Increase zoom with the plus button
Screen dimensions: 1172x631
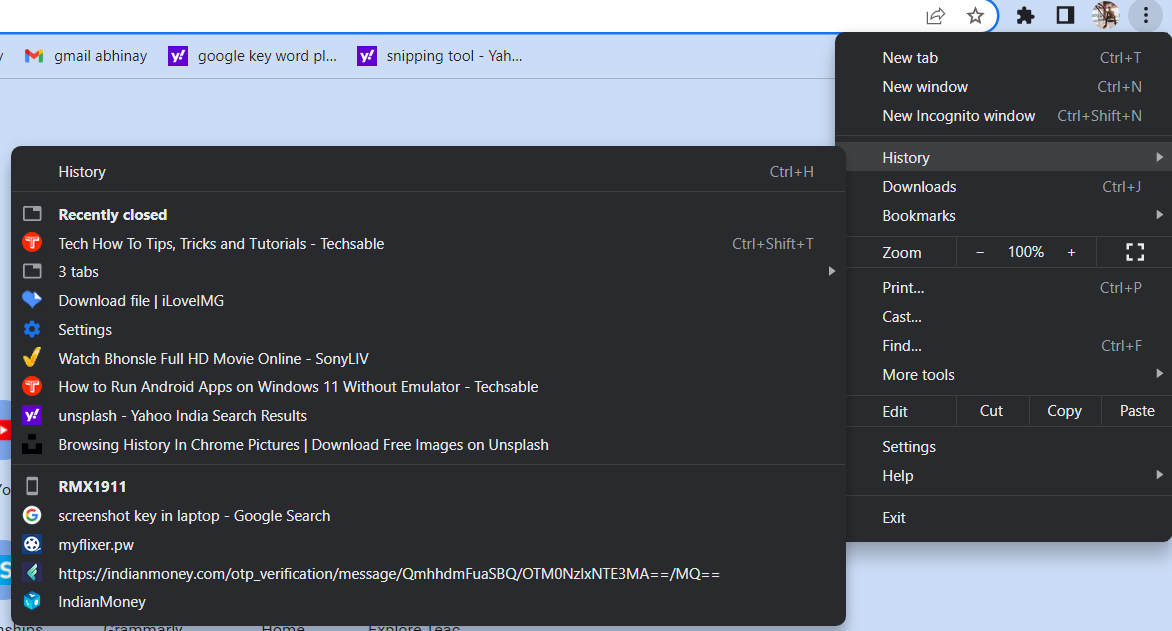coord(1071,252)
